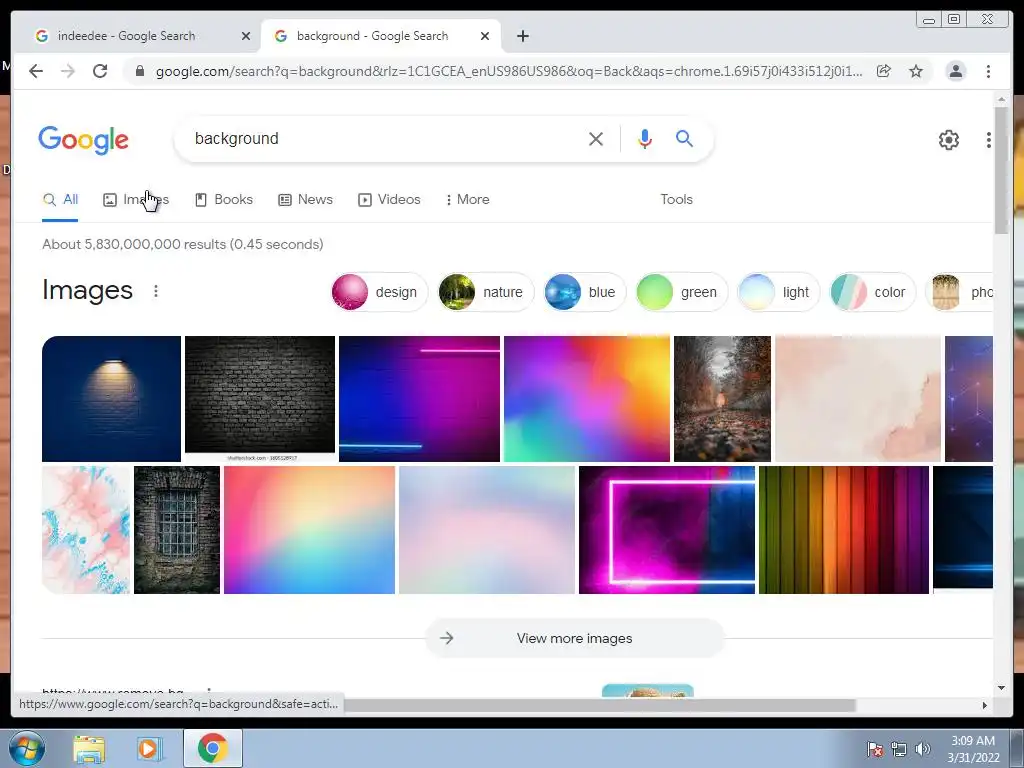This screenshot has width=1024, height=768.
Task: Click horizontal scrollbar right arrow
Action: (x=985, y=705)
